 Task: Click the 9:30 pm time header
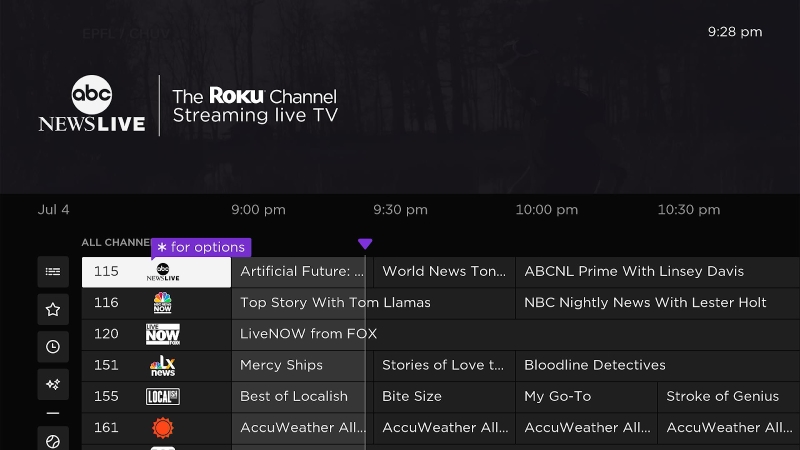click(x=401, y=210)
